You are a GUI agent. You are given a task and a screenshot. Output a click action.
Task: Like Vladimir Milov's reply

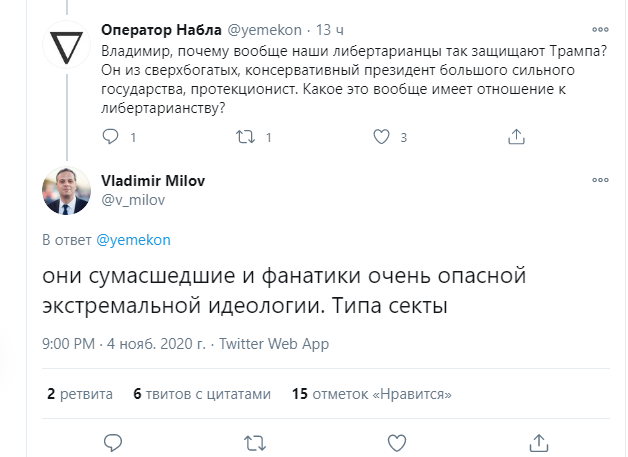pos(397,441)
